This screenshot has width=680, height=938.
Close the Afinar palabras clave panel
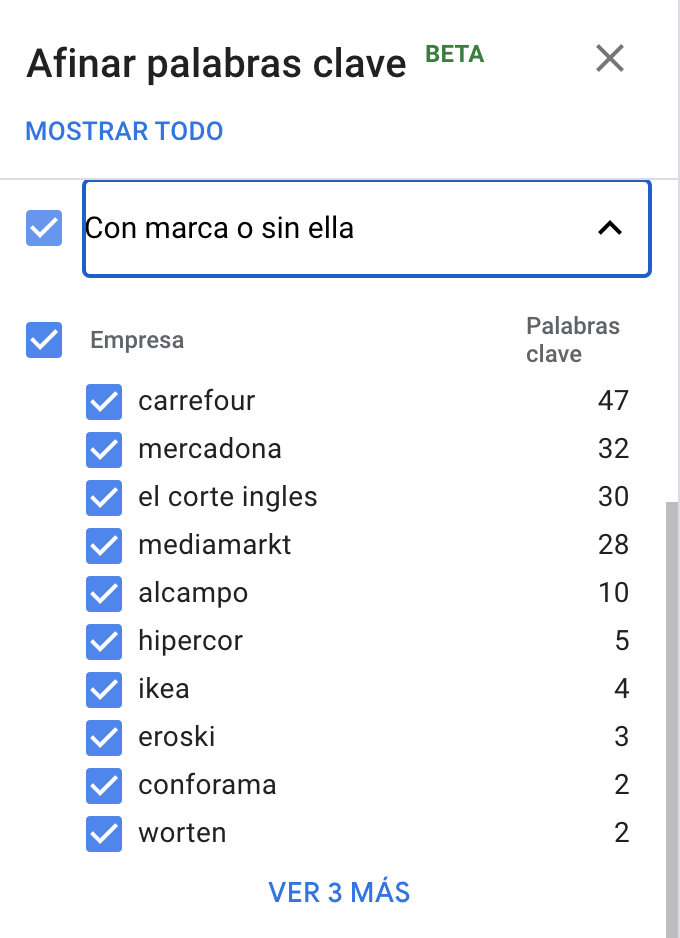[x=610, y=59]
